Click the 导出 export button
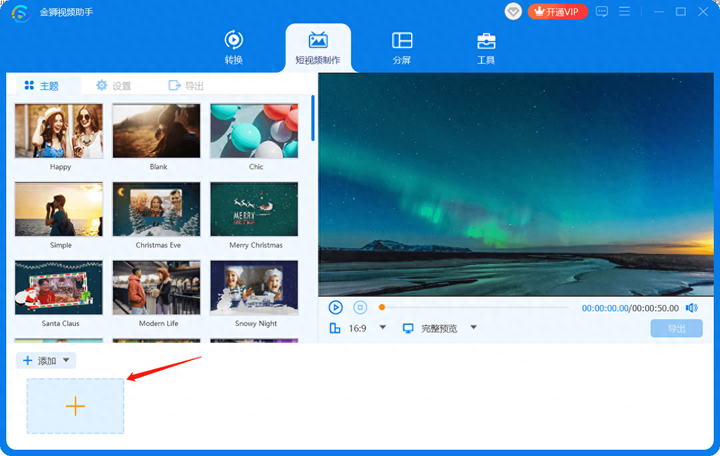This screenshot has width=720, height=456. tap(676, 328)
